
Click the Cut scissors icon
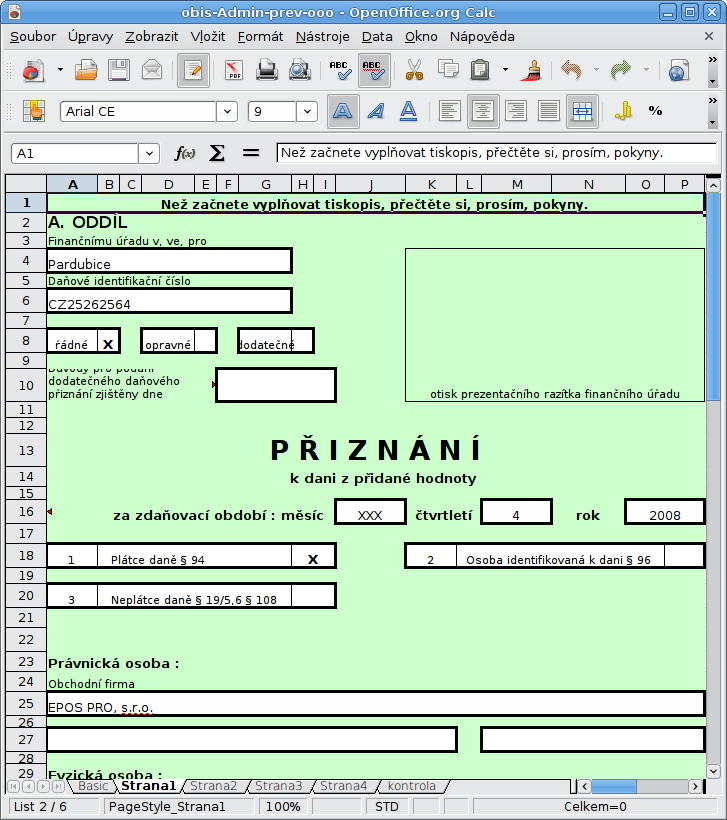pyautogui.click(x=414, y=71)
